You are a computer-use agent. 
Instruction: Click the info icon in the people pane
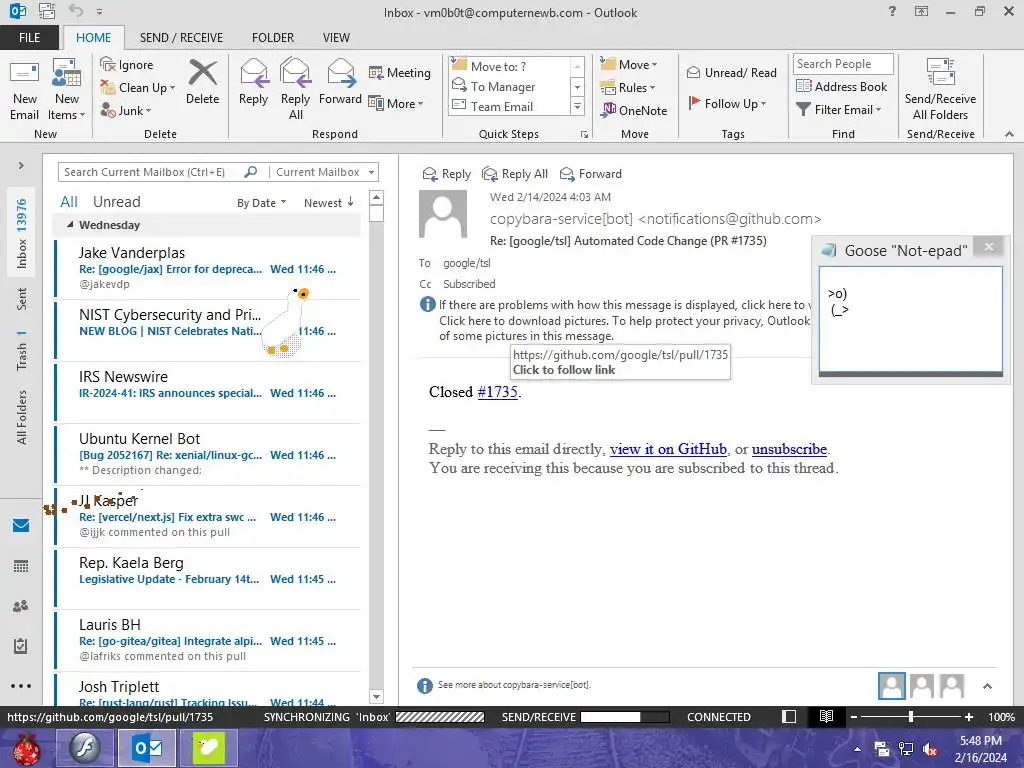[x=424, y=685]
